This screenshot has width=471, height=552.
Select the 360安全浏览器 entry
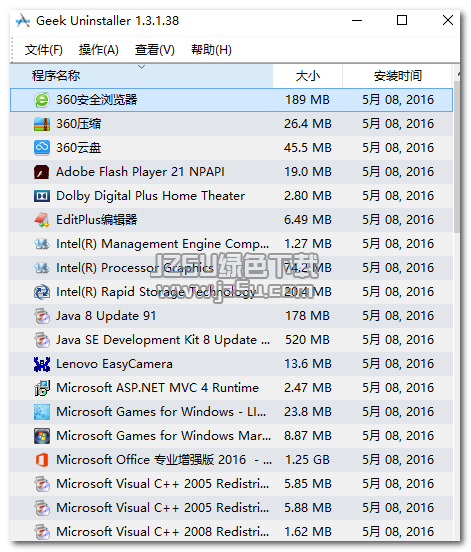pyautogui.click(x=231, y=100)
